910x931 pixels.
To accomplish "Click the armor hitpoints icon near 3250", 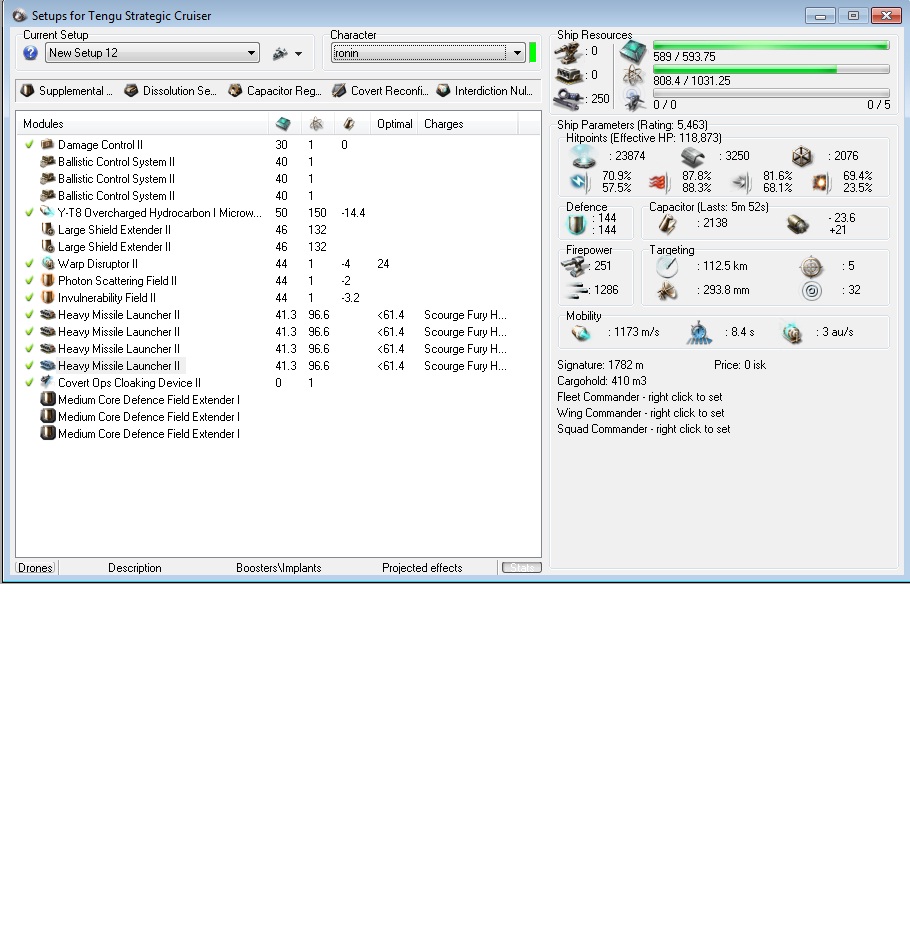I will 692,156.
